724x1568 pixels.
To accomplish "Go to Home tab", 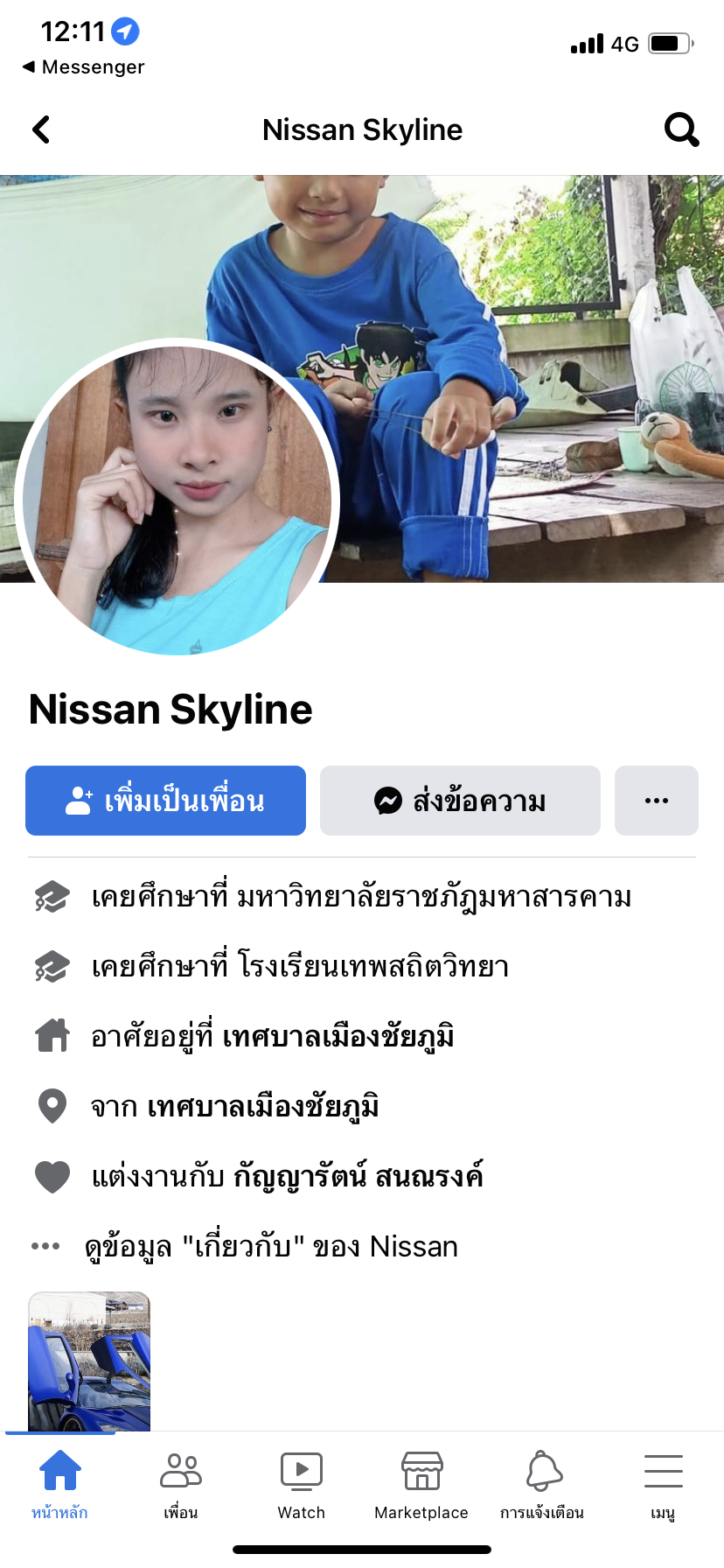I will [x=60, y=1484].
